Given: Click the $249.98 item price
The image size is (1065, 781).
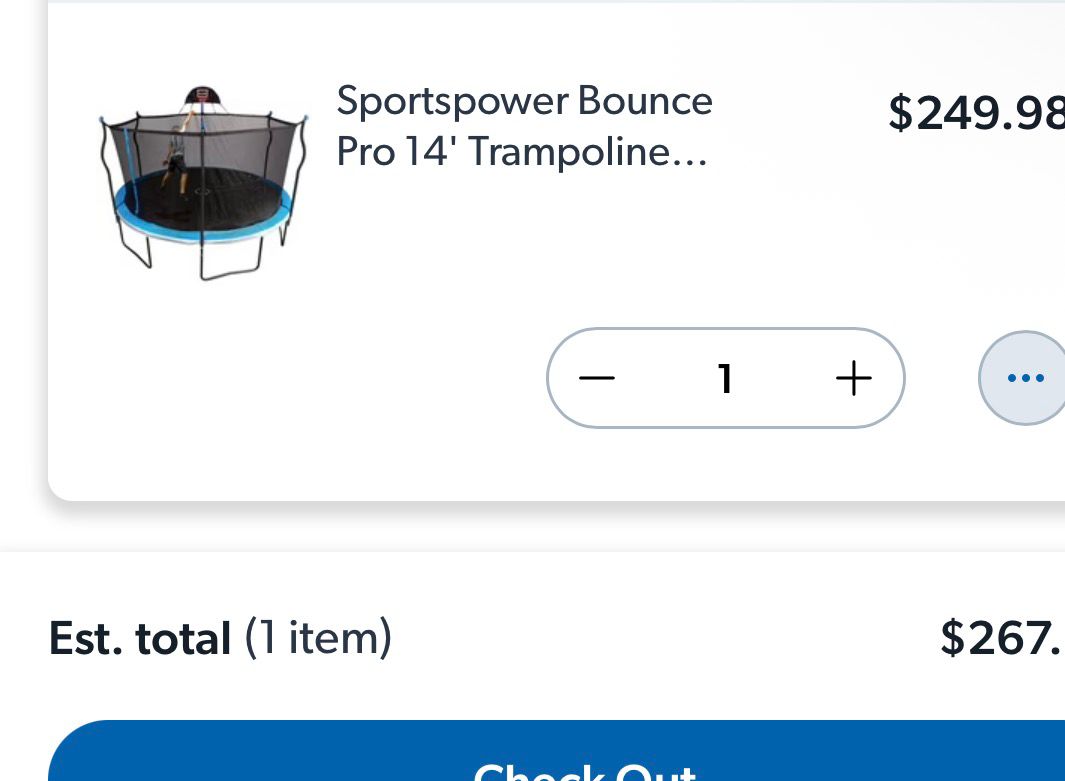Looking at the screenshot, I should [975, 114].
